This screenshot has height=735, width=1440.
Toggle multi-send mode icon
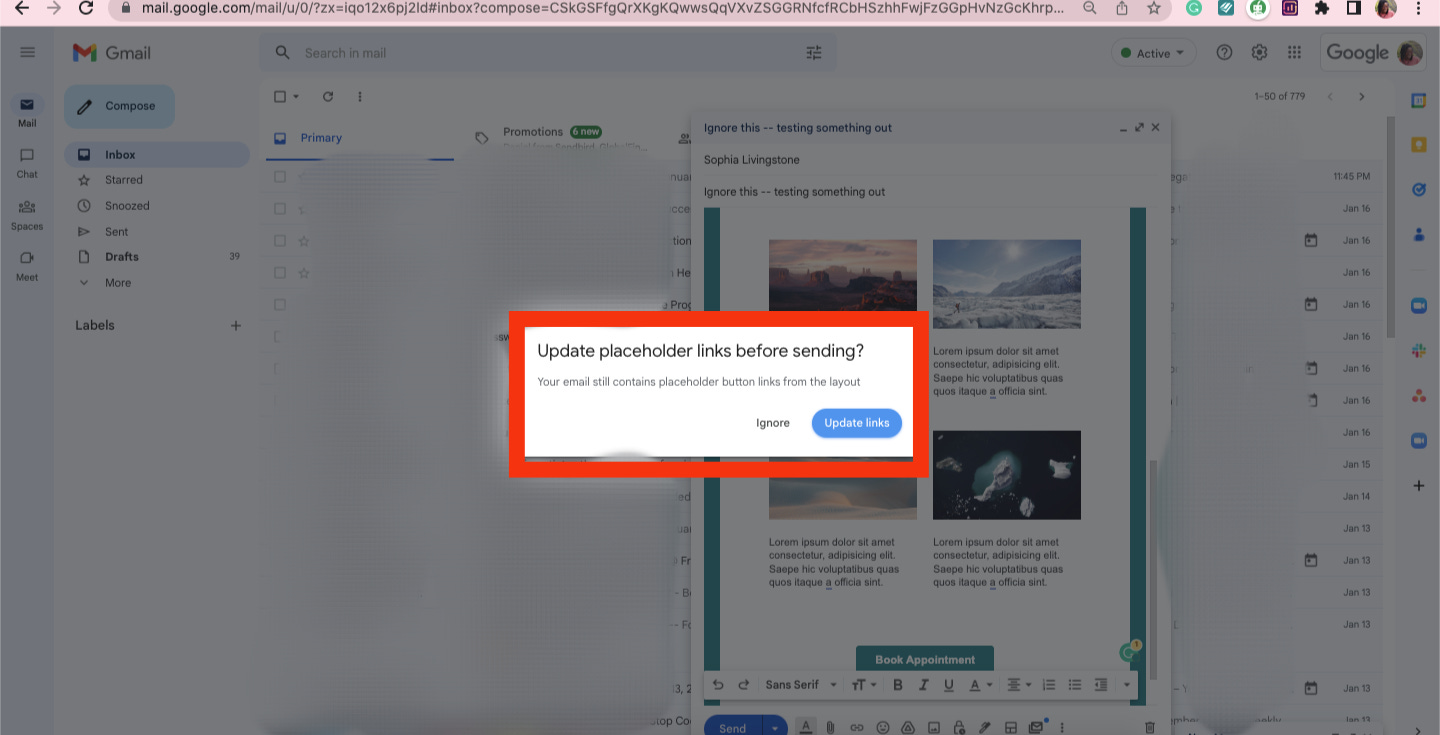click(x=1037, y=727)
